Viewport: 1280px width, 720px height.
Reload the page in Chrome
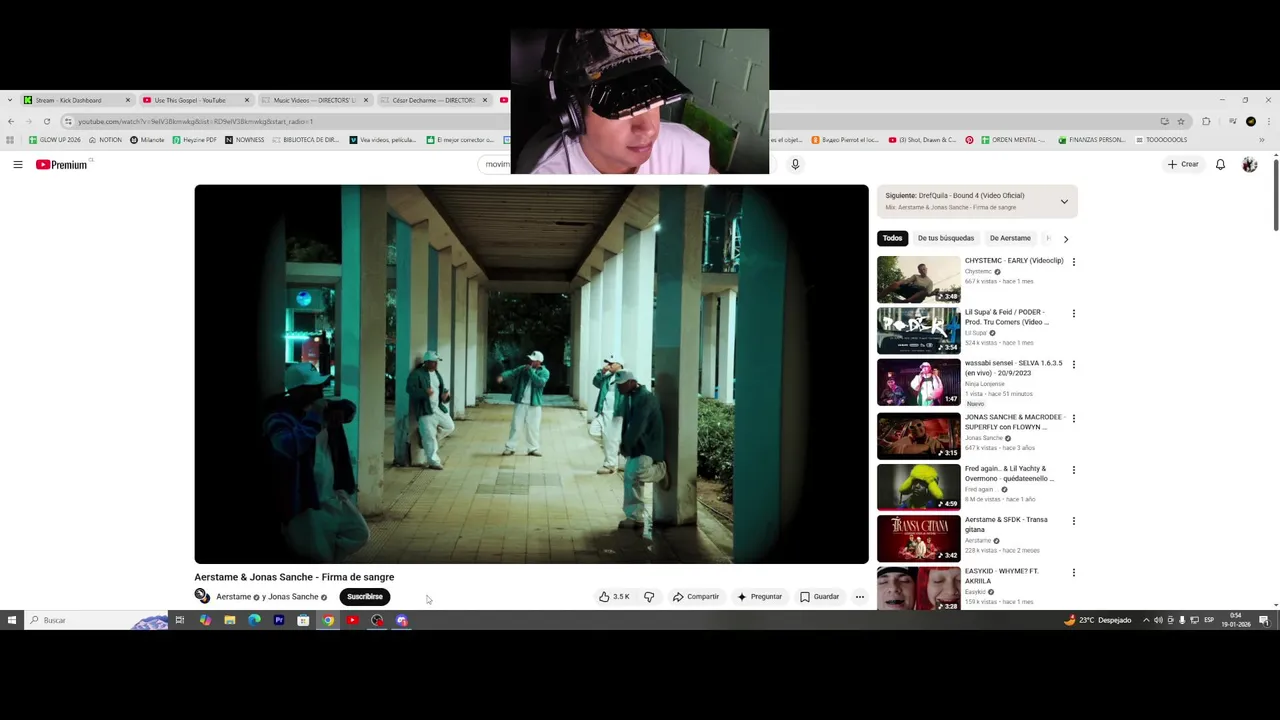(x=46, y=121)
